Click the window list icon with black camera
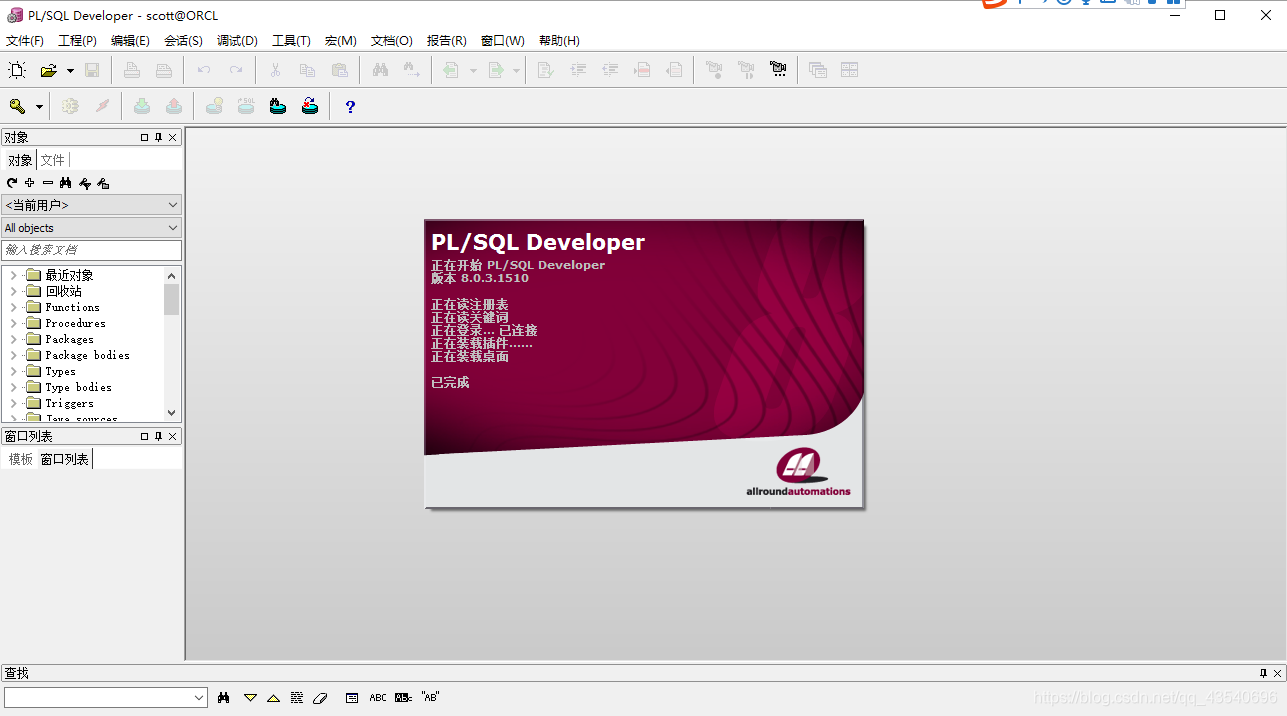The image size is (1287, 716). pos(778,70)
